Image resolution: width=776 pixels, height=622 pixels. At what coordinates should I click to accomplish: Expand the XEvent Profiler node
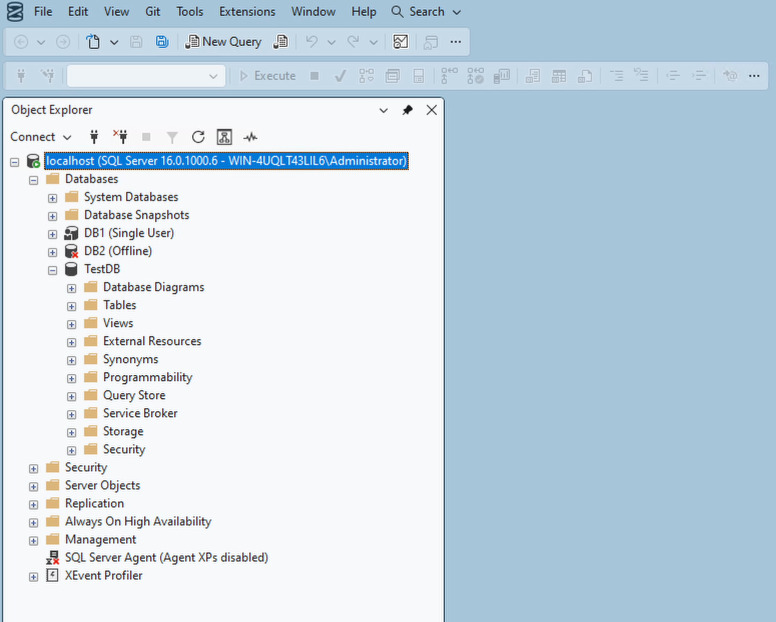(x=34, y=577)
